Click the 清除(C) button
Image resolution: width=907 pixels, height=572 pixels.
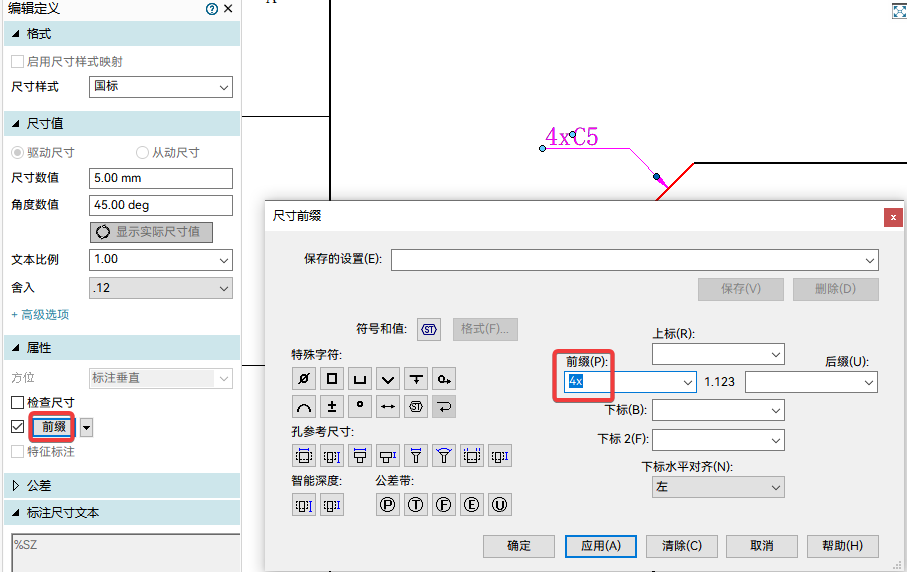point(681,546)
